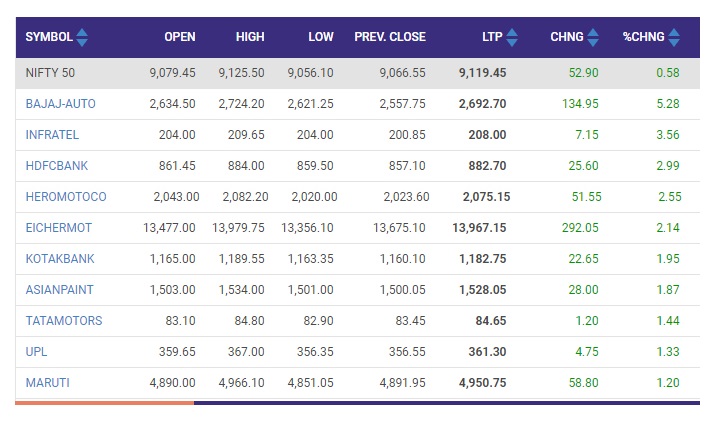Image resolution: width=721 pixels, height=431 pixels.
Task: Open ASIANPAINT stock link
Action: pyautogui.click(x=60, y=290)
